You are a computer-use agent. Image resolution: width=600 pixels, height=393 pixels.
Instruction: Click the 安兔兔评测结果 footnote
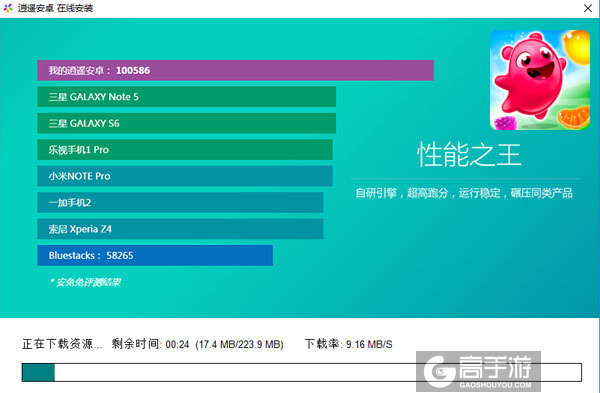click(85, 282)
